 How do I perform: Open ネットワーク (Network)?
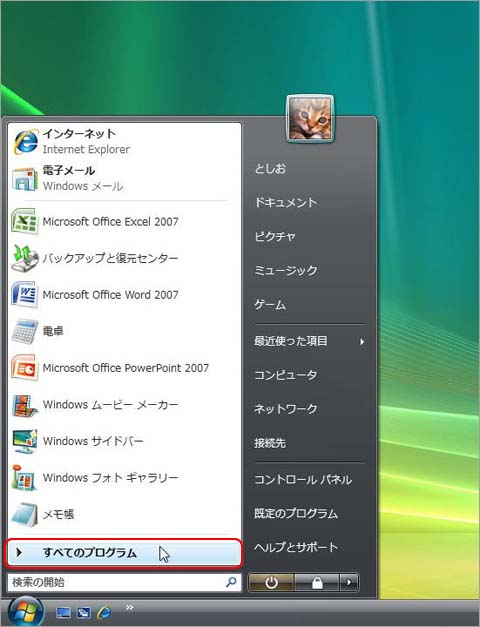286,409
